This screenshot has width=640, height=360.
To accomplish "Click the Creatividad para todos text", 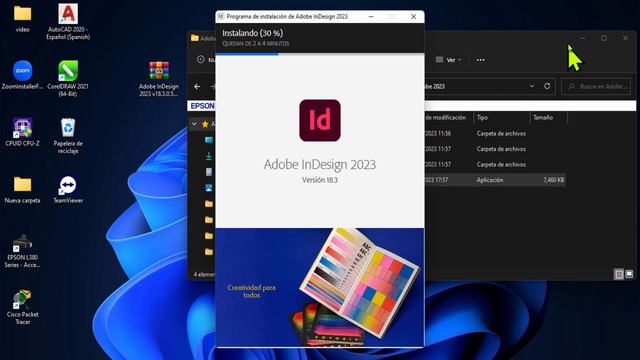I will [251, 291].
